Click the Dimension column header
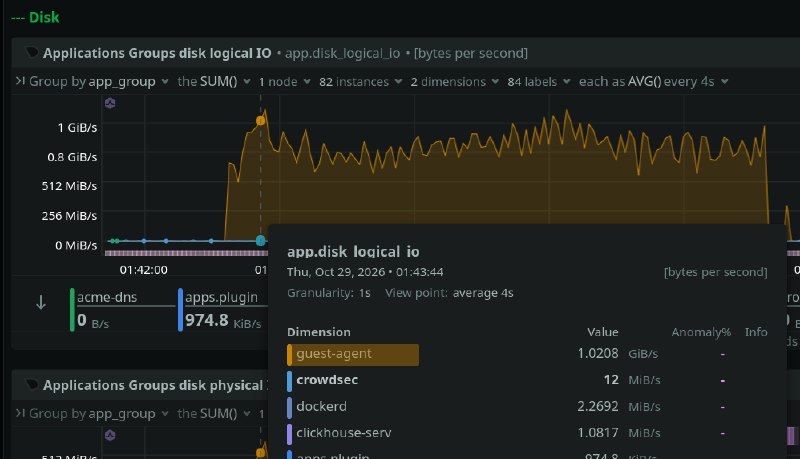800x459 pixels. 319,332
